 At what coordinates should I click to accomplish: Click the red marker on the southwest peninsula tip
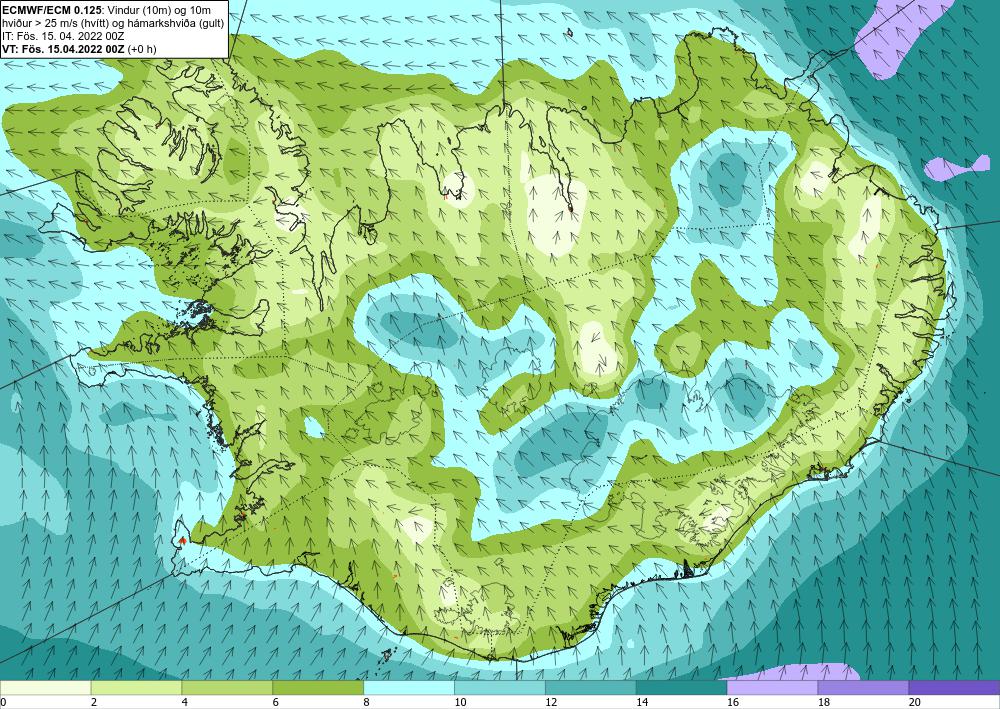click(182, 541)
